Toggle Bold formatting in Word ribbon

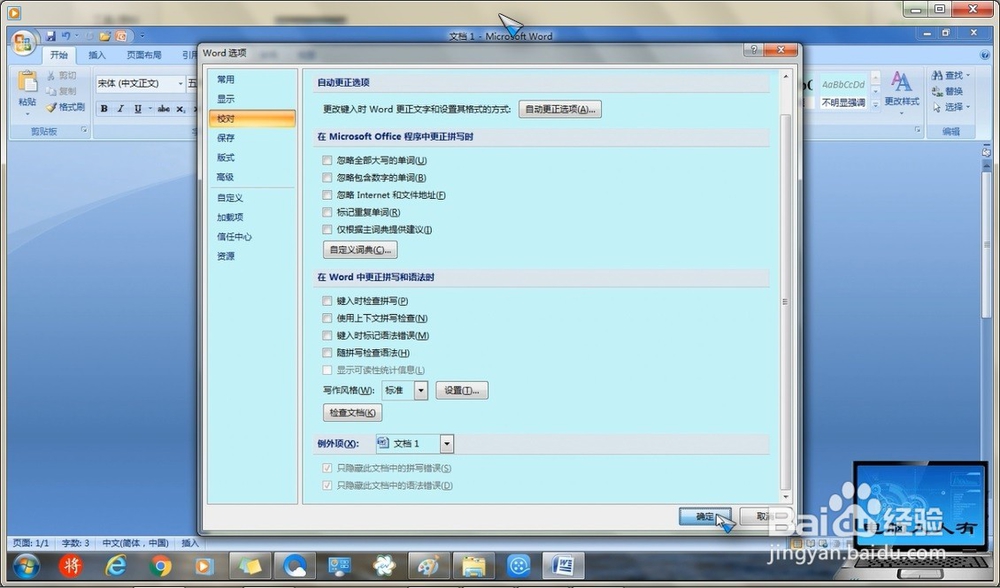pos(104,109)
